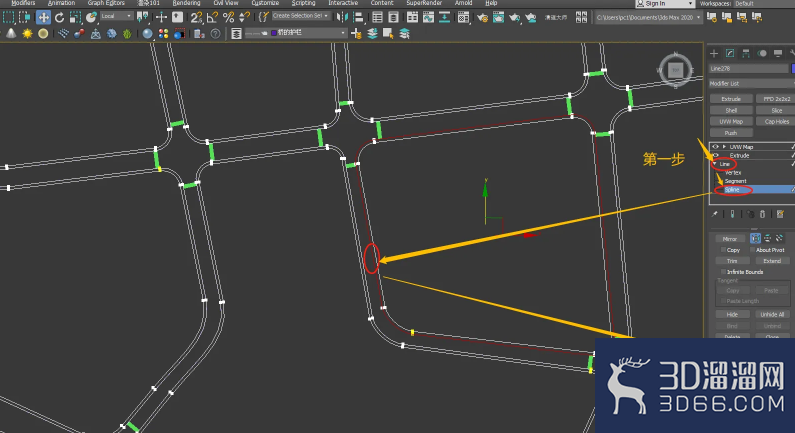This screenshot has height=433, width=795.
Task: Select the Mirror Vertically toggle button
Action: (768, 238)
